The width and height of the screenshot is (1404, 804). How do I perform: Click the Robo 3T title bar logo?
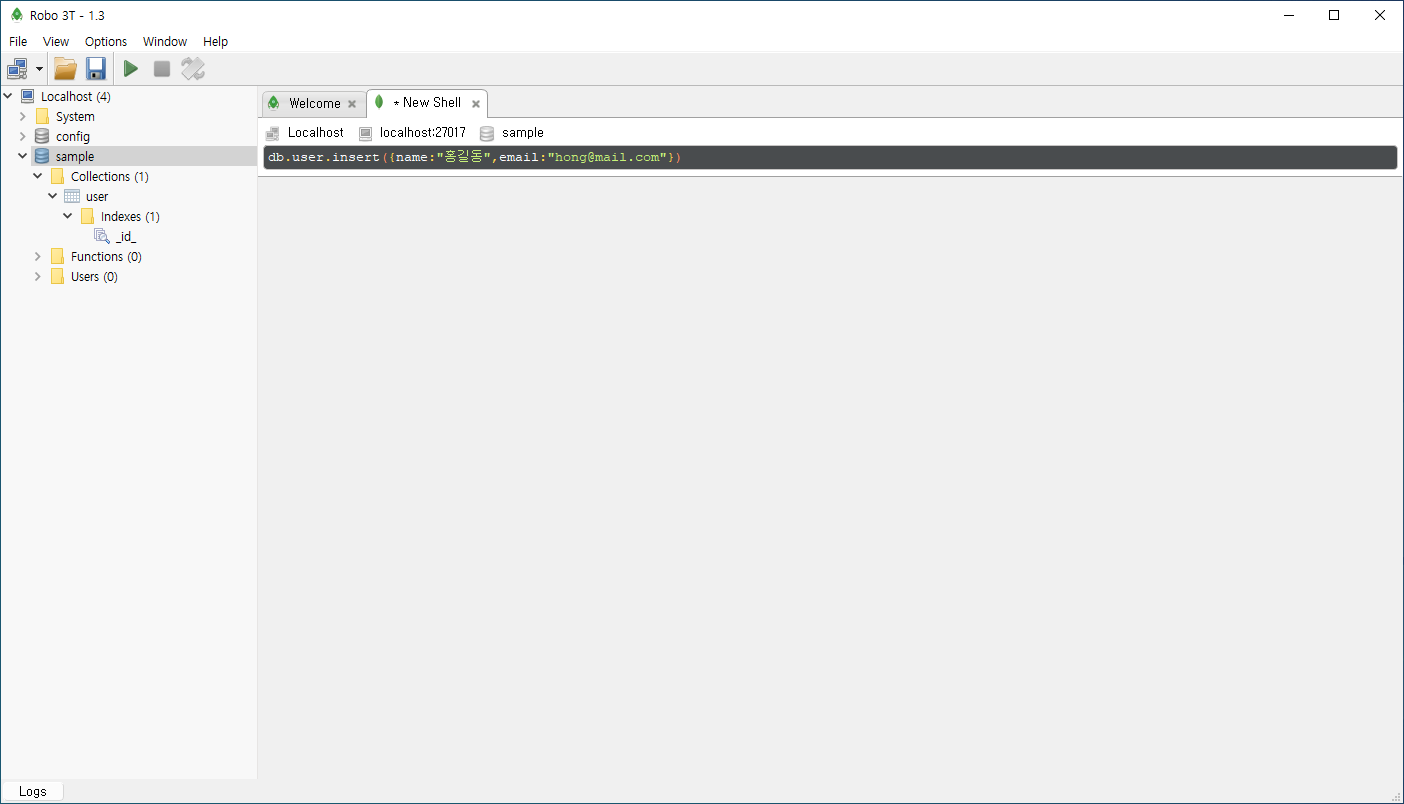point(16,15)
